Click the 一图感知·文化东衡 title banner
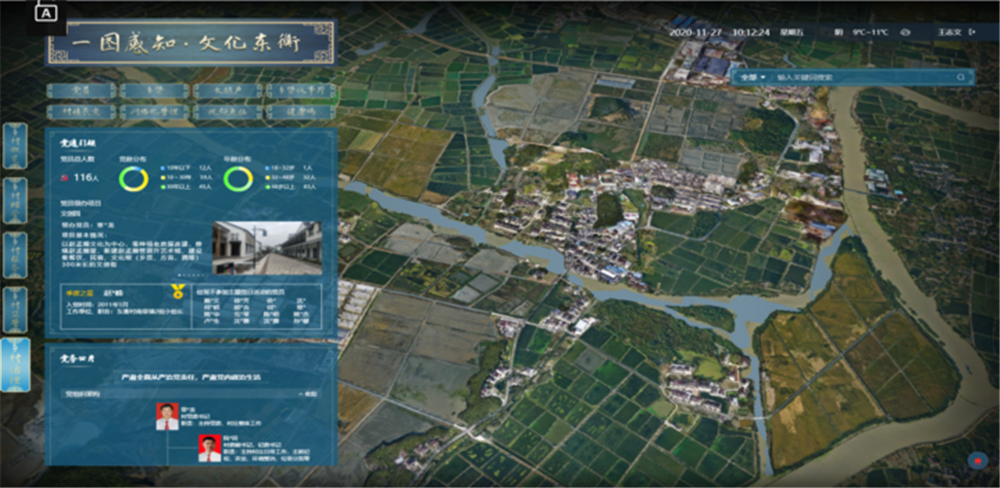The width and height of the screenshot is (1000, 488). coord(191,42)
